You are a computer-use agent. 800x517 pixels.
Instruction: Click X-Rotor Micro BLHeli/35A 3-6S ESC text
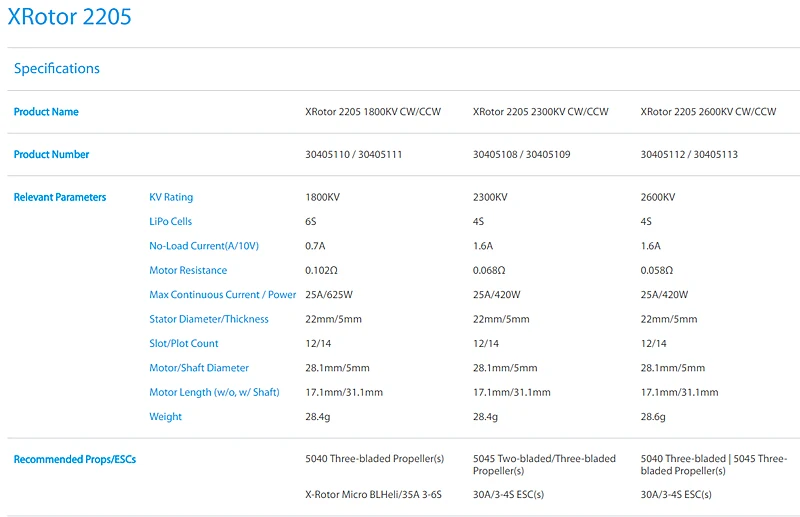[x=373, y=495]
